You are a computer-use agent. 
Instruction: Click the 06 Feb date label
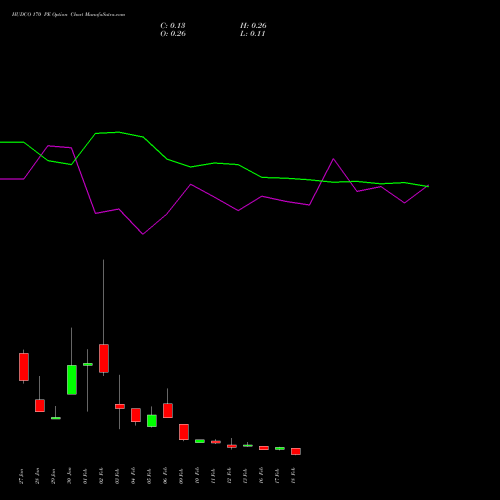coord(166,476)
